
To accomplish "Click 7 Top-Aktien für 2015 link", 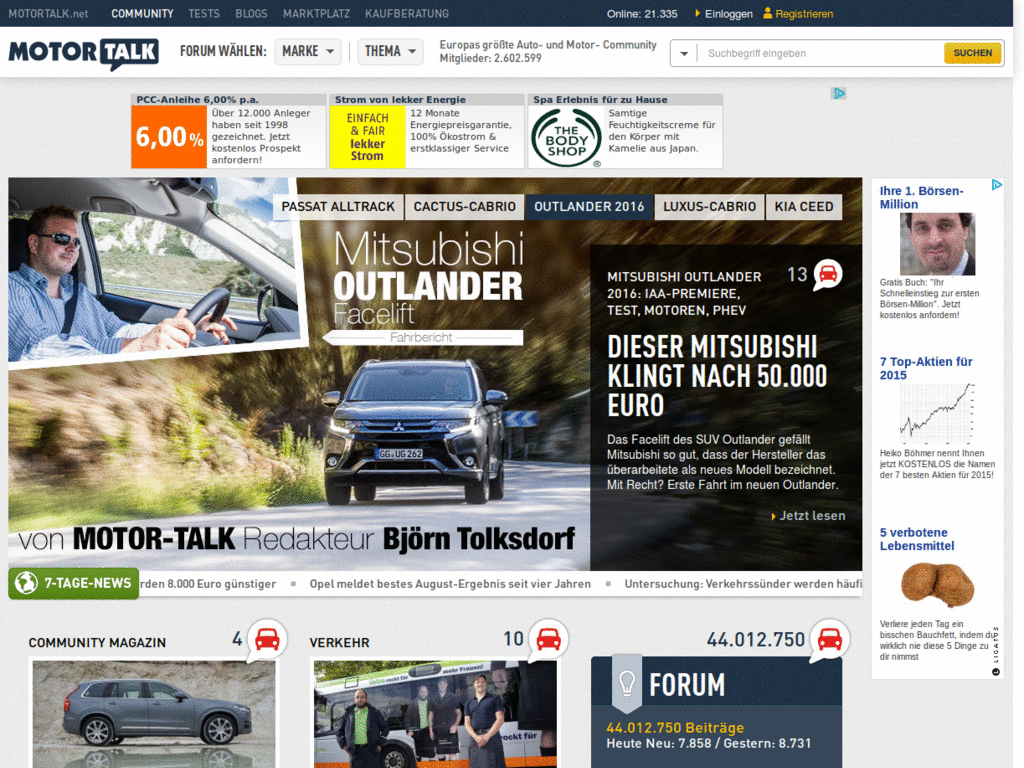I will point(925,368).
